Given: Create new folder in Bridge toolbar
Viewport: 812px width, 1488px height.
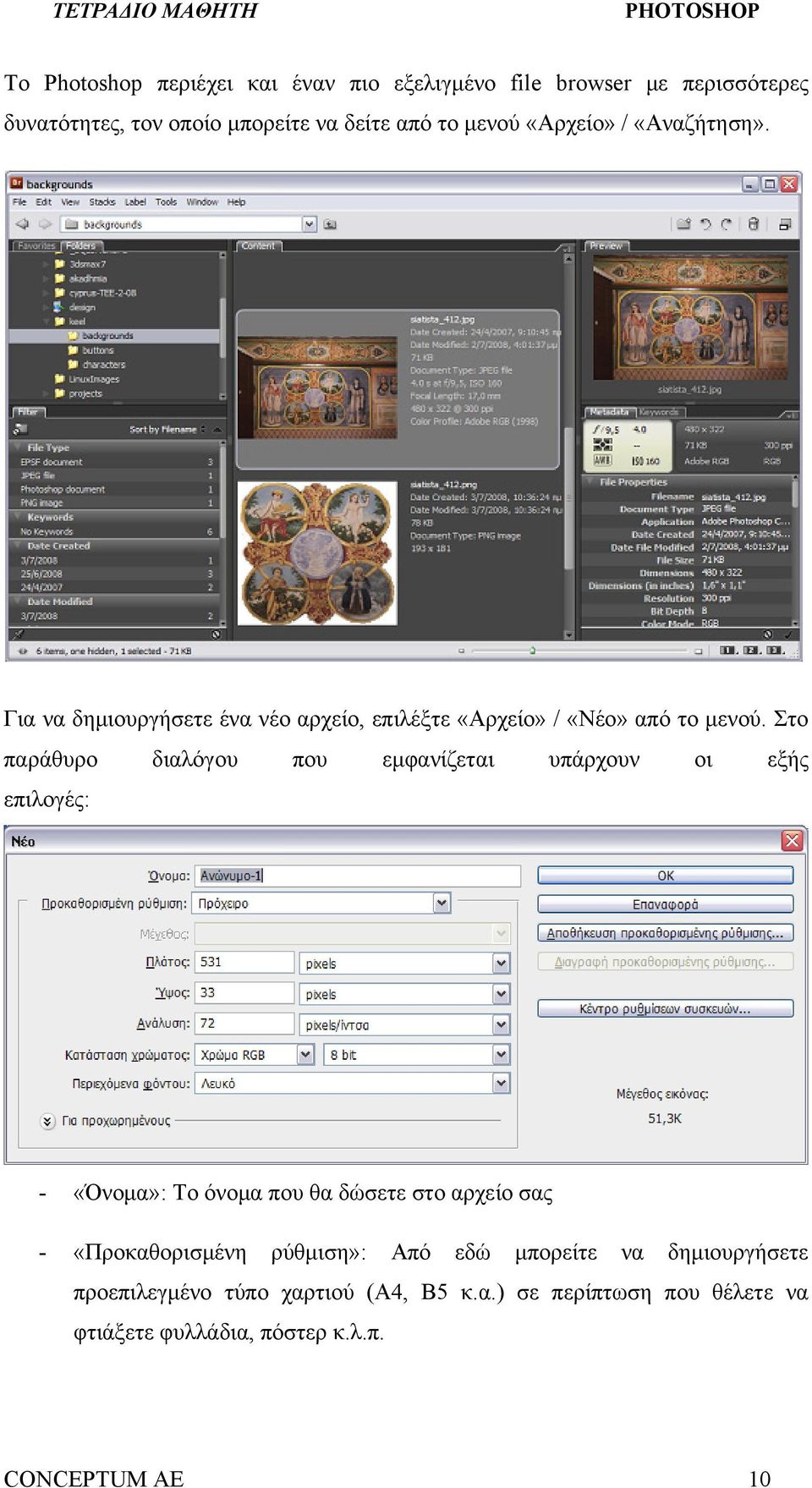Looking at the screenshot, I should click(x=683, y=224).
